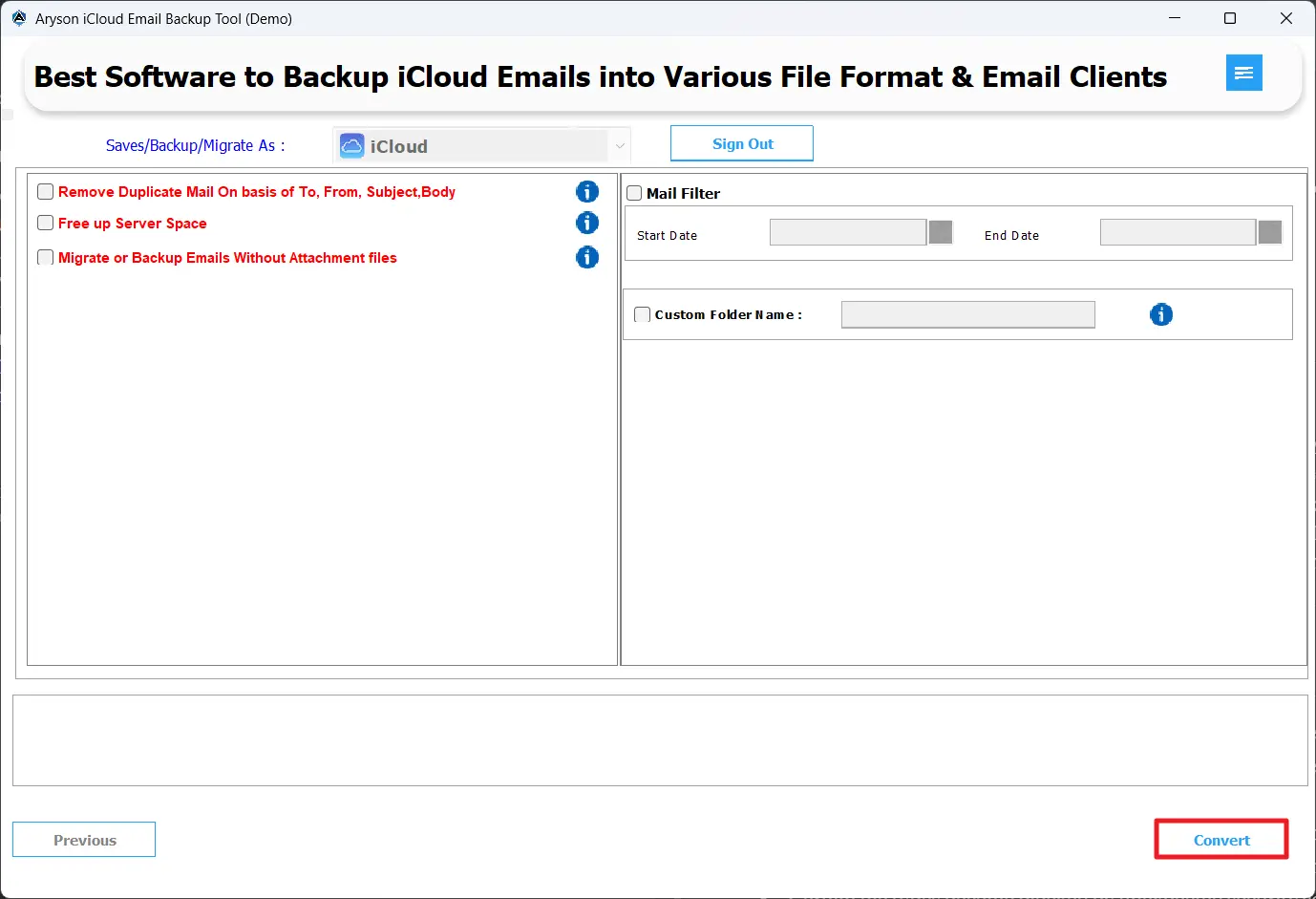Click the Aryson app logo in title bar
Image resolution: width=1316 pixels, height=899 pixels.
coord(19,18)
